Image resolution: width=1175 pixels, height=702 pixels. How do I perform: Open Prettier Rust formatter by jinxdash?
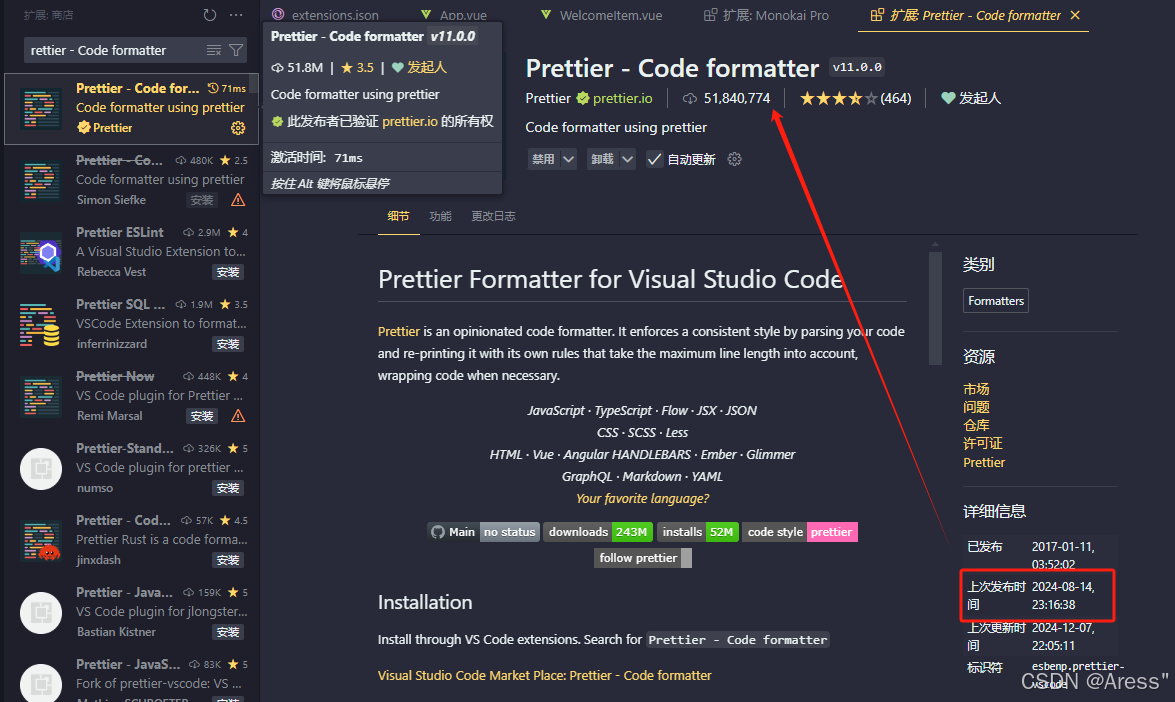pos(131,540)
